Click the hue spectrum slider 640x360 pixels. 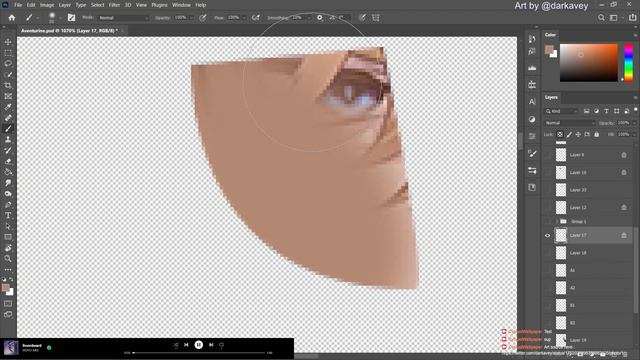point(629,63)
